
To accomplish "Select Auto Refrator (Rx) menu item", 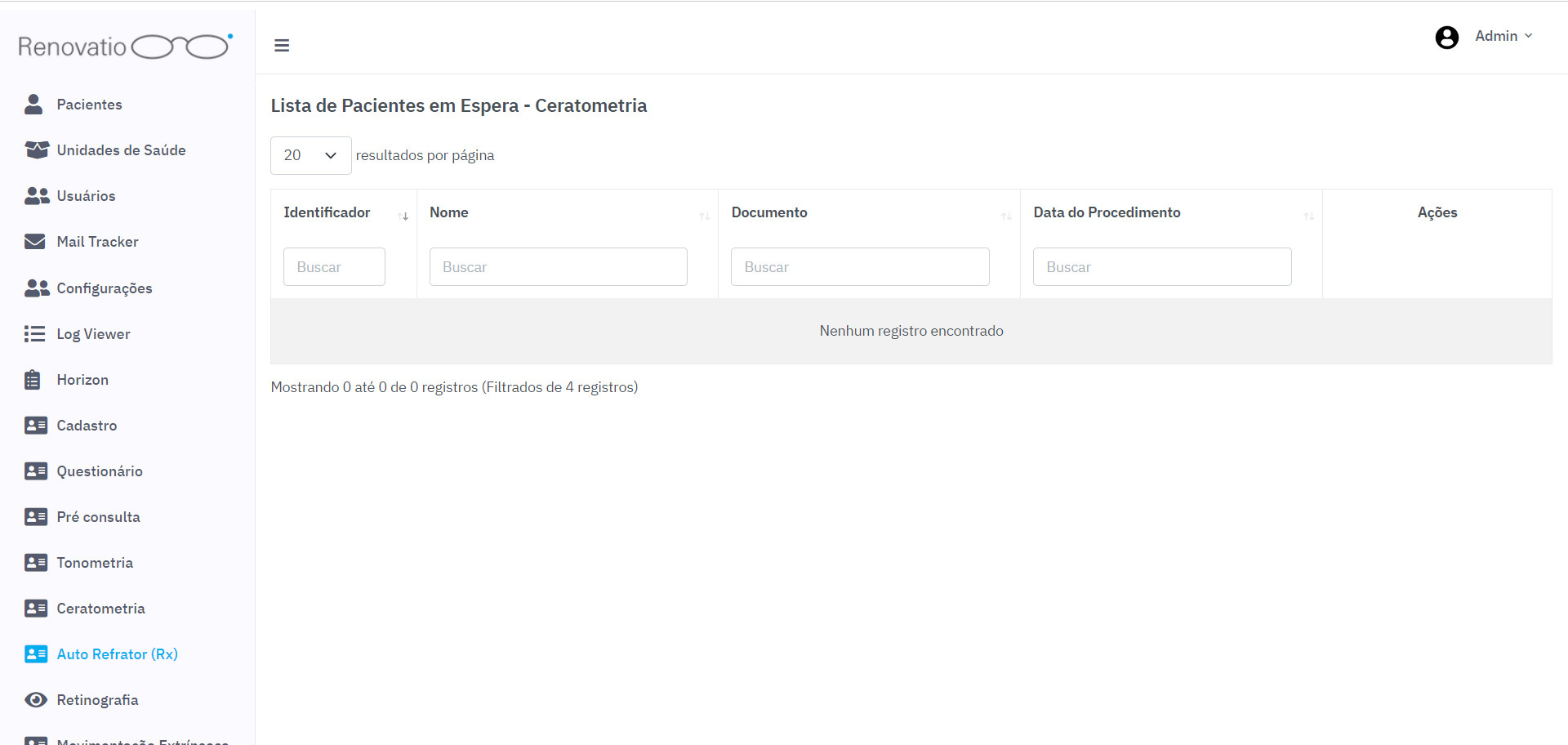I will click(117, 654).
